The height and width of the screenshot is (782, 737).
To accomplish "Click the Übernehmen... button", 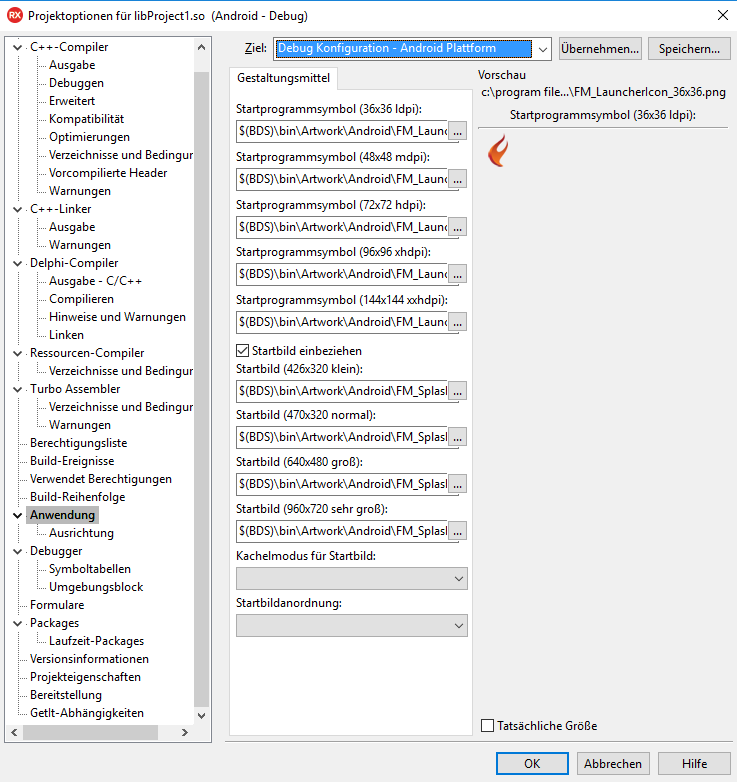I will [600, 48].
